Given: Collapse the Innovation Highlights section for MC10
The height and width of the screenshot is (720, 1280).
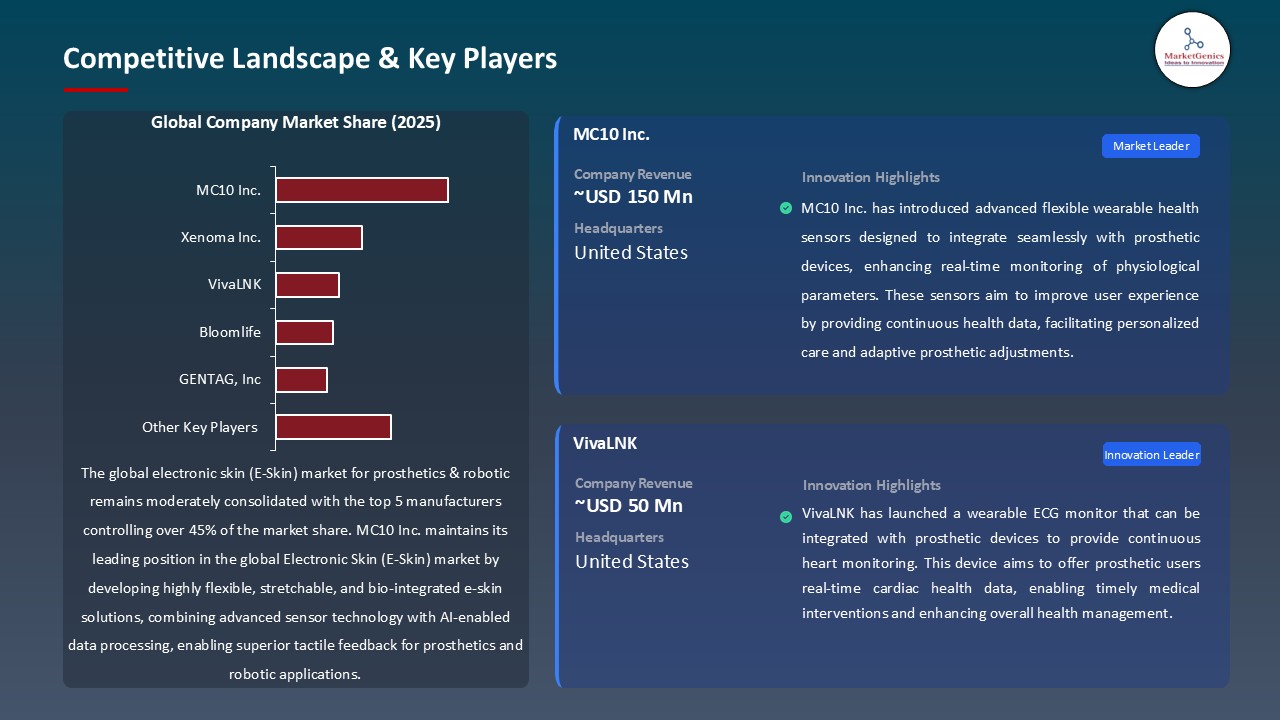Looking at the screenshot, I should [870, 177].
